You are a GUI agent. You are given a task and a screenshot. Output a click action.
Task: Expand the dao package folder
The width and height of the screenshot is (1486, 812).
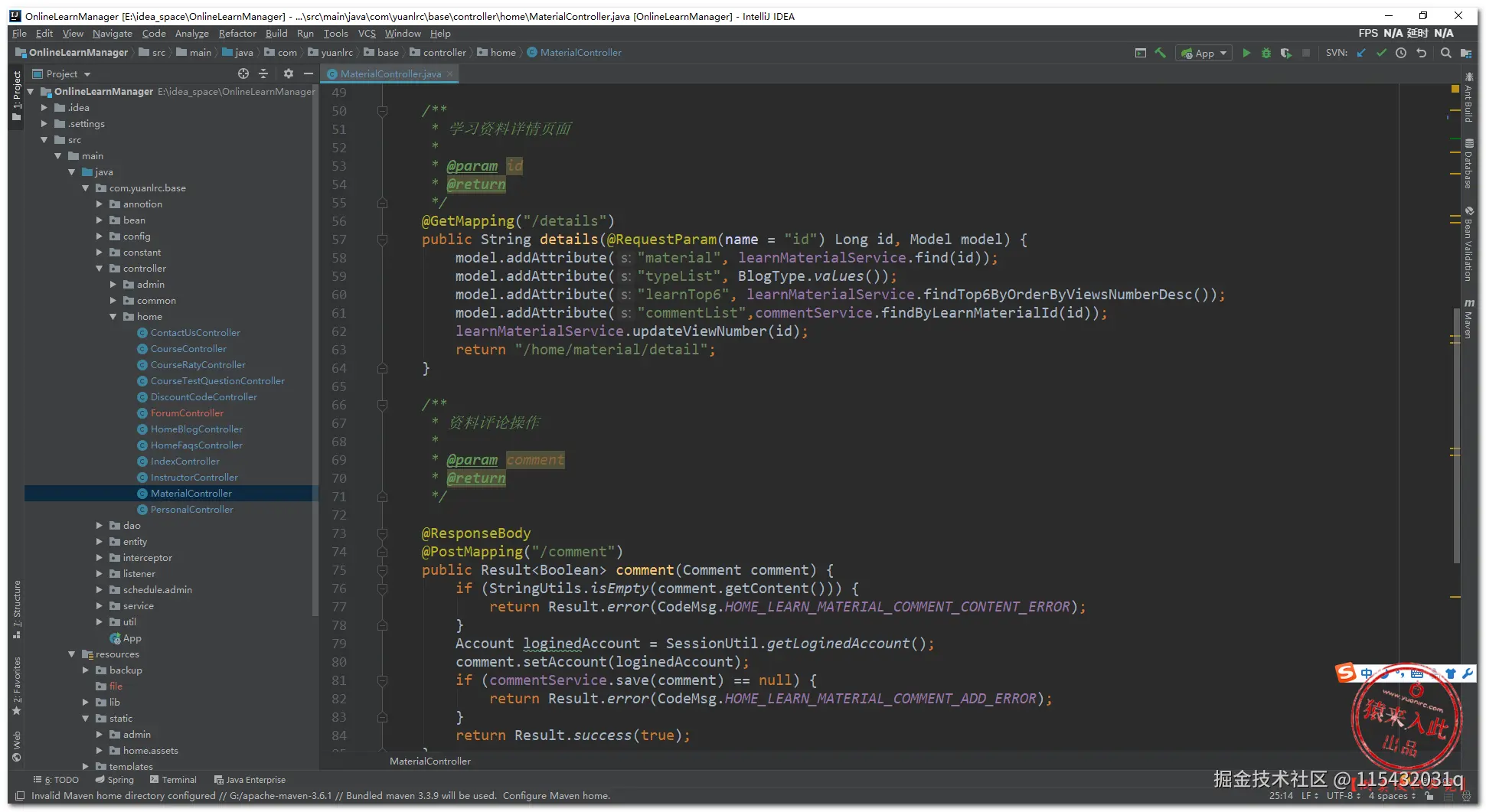(x=100, y=526)
